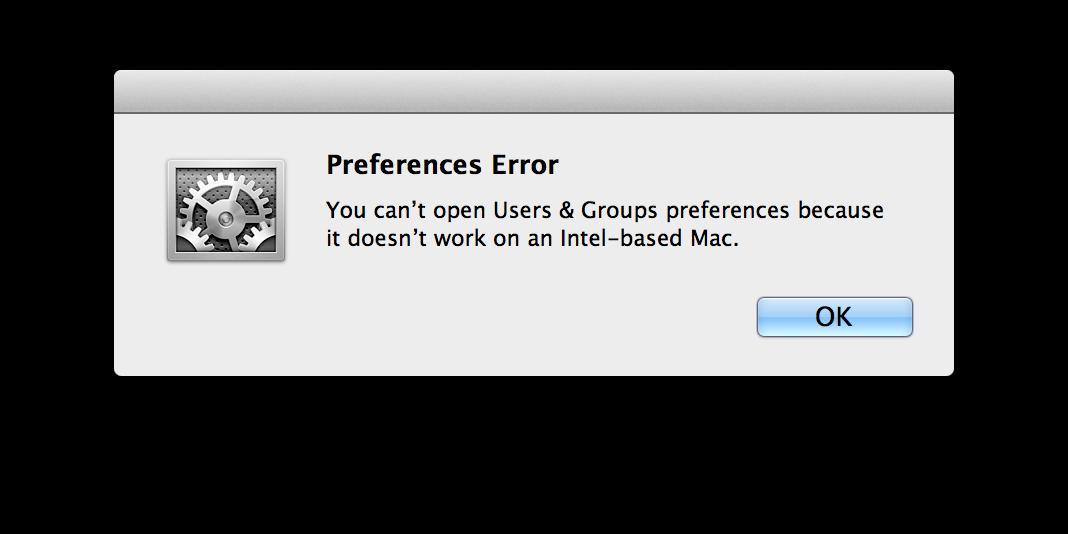Click the System Preferences gear icon
The image size is (1068, 534).
[225, 210]
